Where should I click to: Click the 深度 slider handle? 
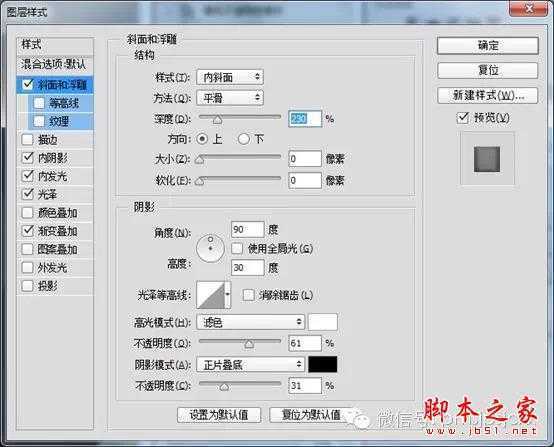[217, 120]
